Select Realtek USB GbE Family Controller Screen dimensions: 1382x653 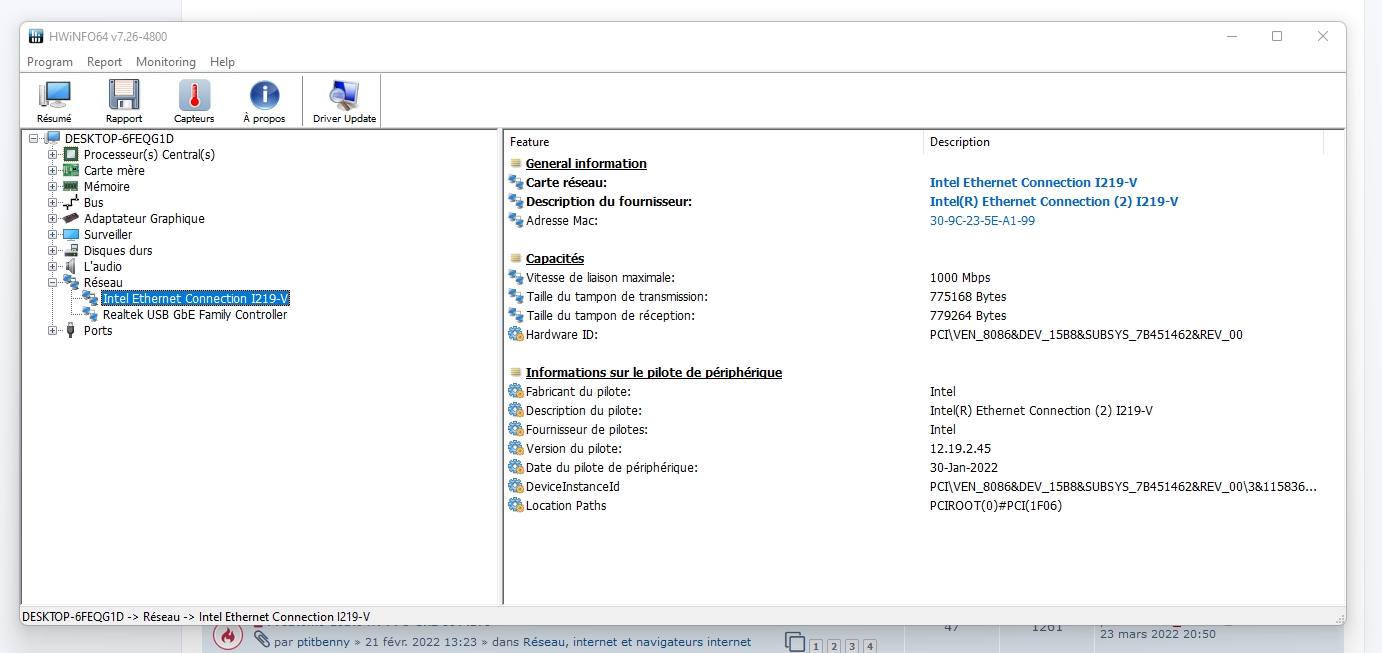click(195, 315)
